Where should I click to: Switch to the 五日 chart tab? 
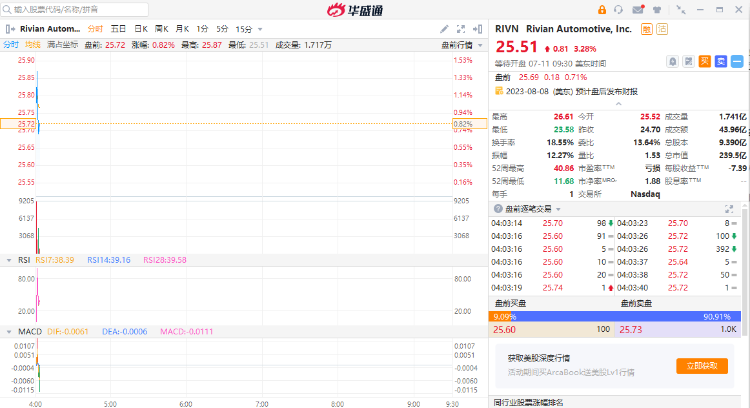118,29
